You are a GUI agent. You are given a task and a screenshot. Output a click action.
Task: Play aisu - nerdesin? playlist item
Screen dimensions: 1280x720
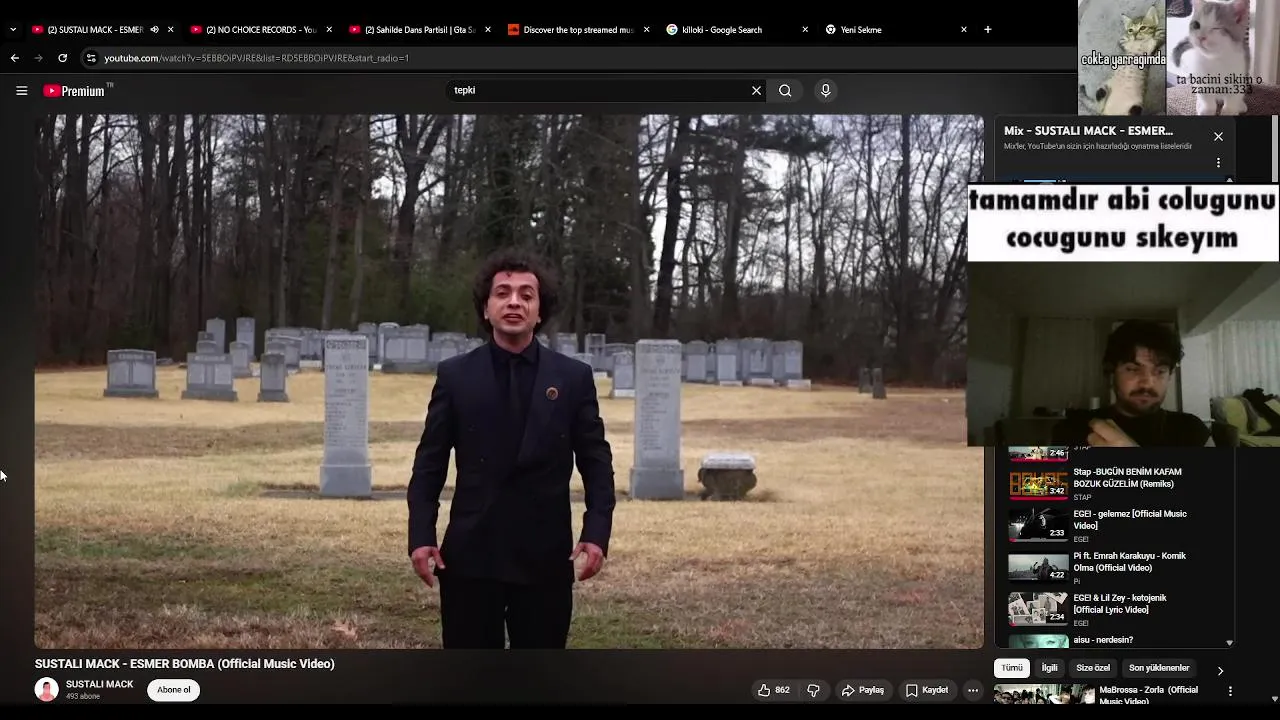pos(1103,640)
